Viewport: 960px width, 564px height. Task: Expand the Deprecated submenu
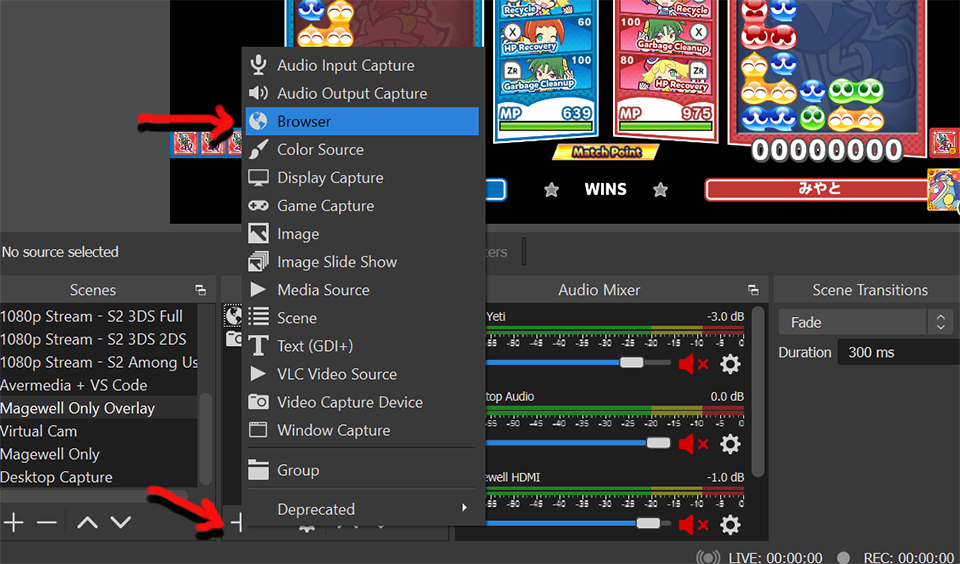(x=361, y=509)
